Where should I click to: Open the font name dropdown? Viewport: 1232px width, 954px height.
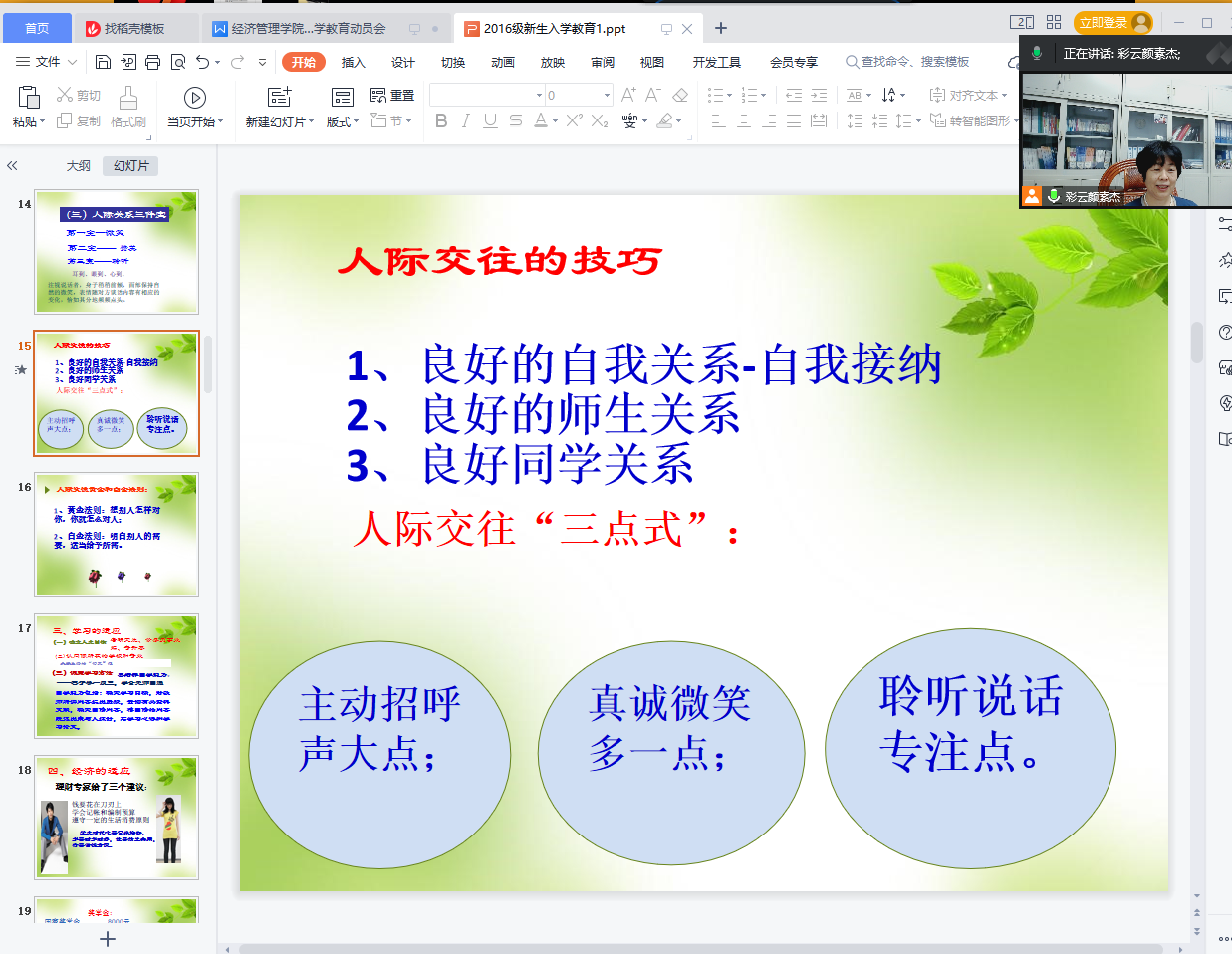click(x=539, y=95)
